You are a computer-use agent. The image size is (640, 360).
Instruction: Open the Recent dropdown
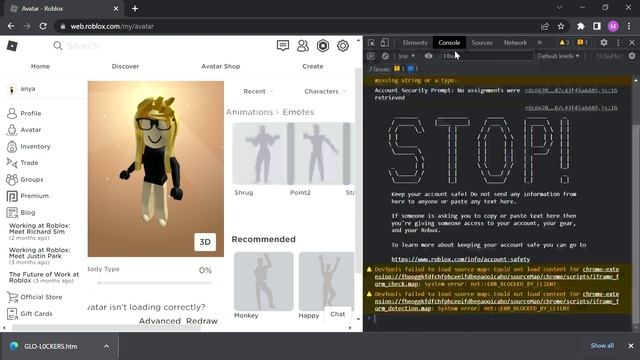(258, 91)
